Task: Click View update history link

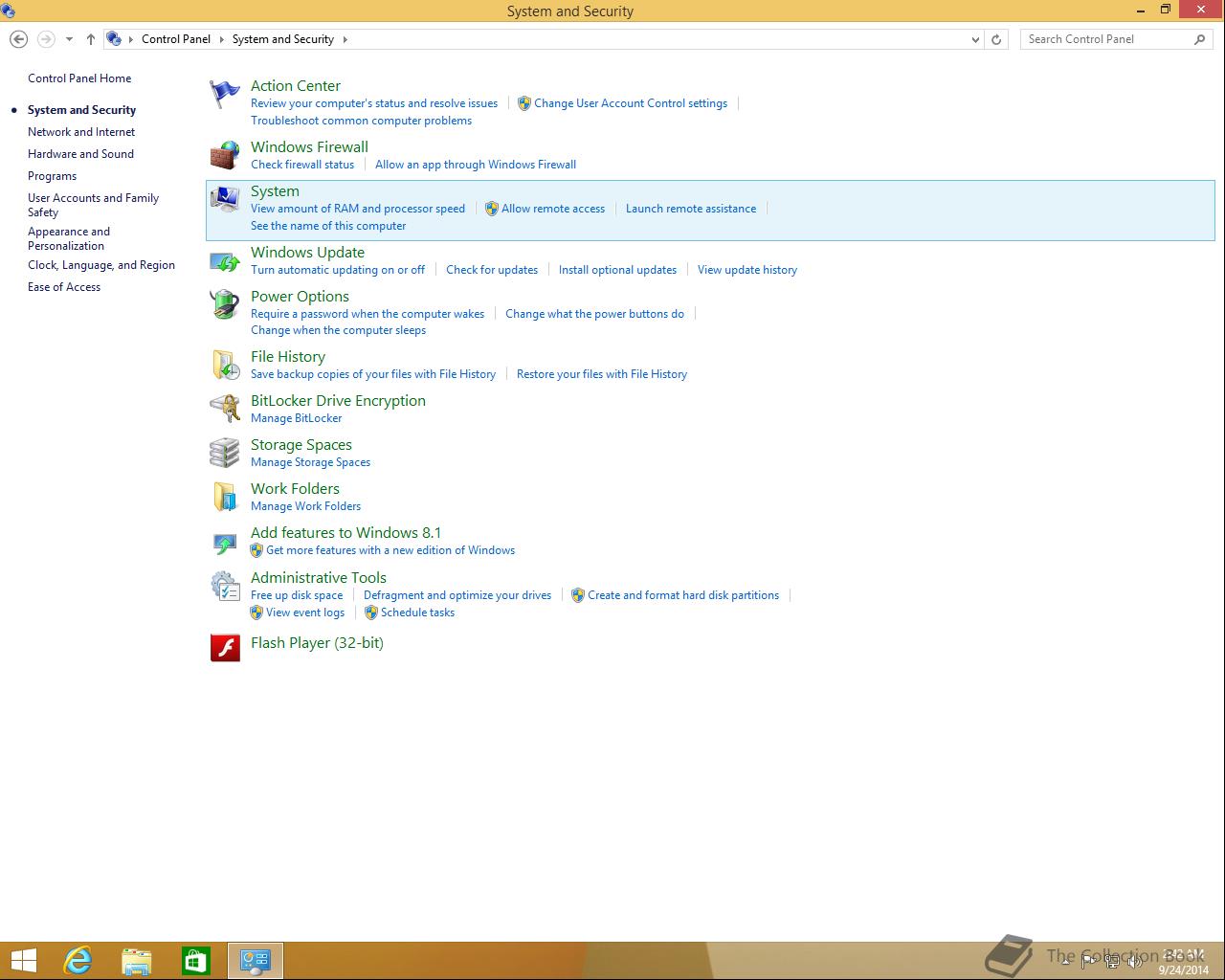Action: 747,270
